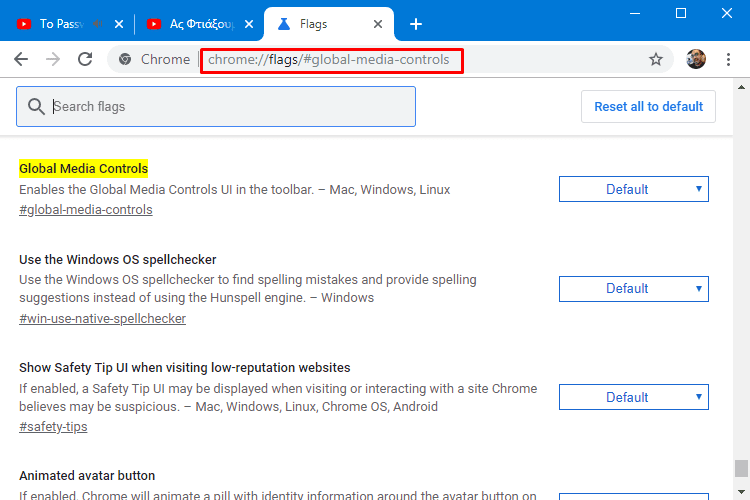750x500 pixels.
Task: Open the Windows OS spellchecker dropdown
Action: (x=633, y=288)
